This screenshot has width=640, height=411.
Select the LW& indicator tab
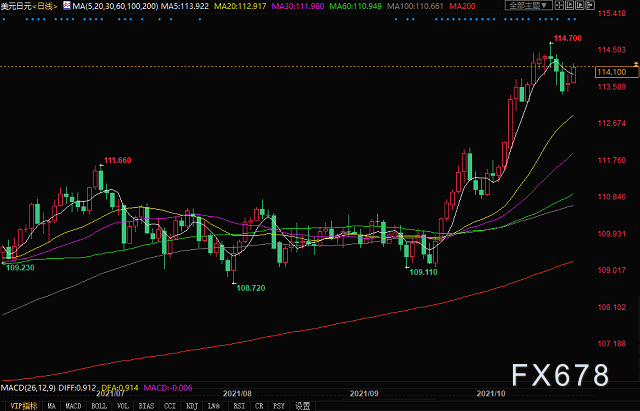[x=214, y=406]
